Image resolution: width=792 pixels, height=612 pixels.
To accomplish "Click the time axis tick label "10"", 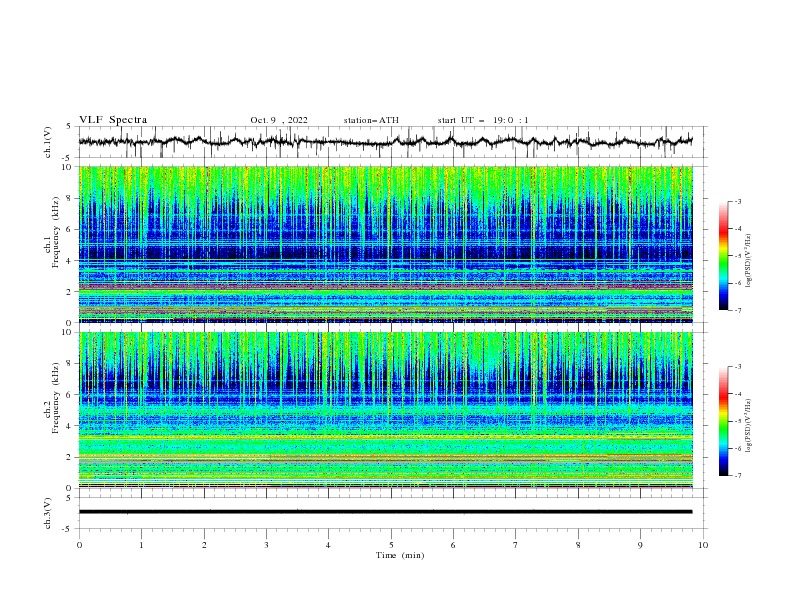I will [x=703, y=545].
